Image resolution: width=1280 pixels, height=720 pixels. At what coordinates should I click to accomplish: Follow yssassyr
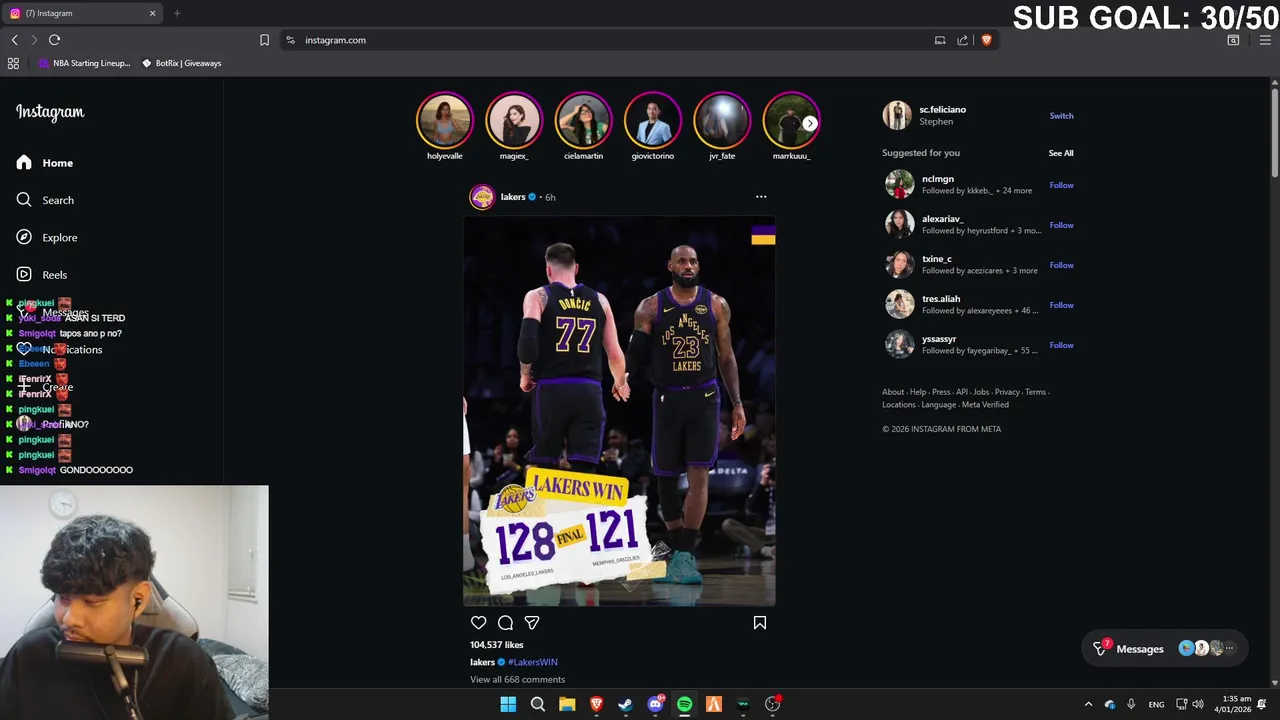1061,345
